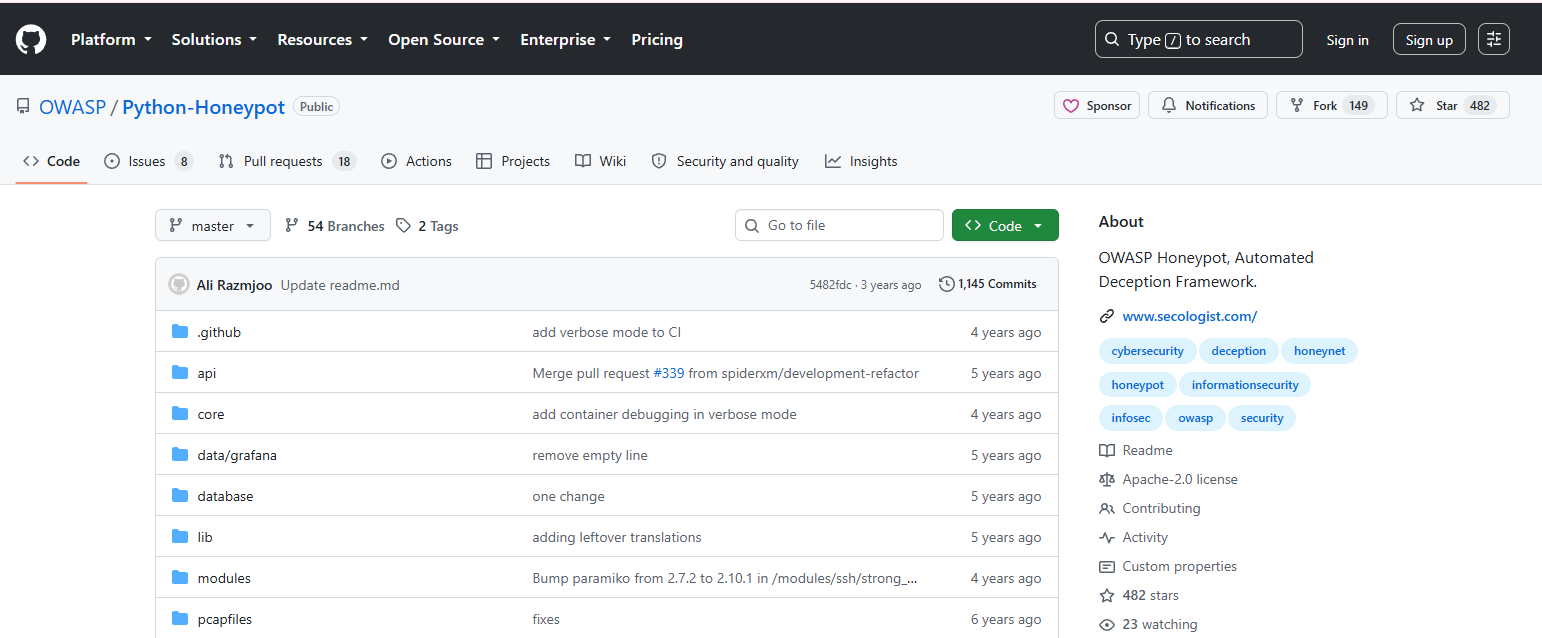Click the Sign up button
Screen dimensions: 1542x638
[1429, 40]
